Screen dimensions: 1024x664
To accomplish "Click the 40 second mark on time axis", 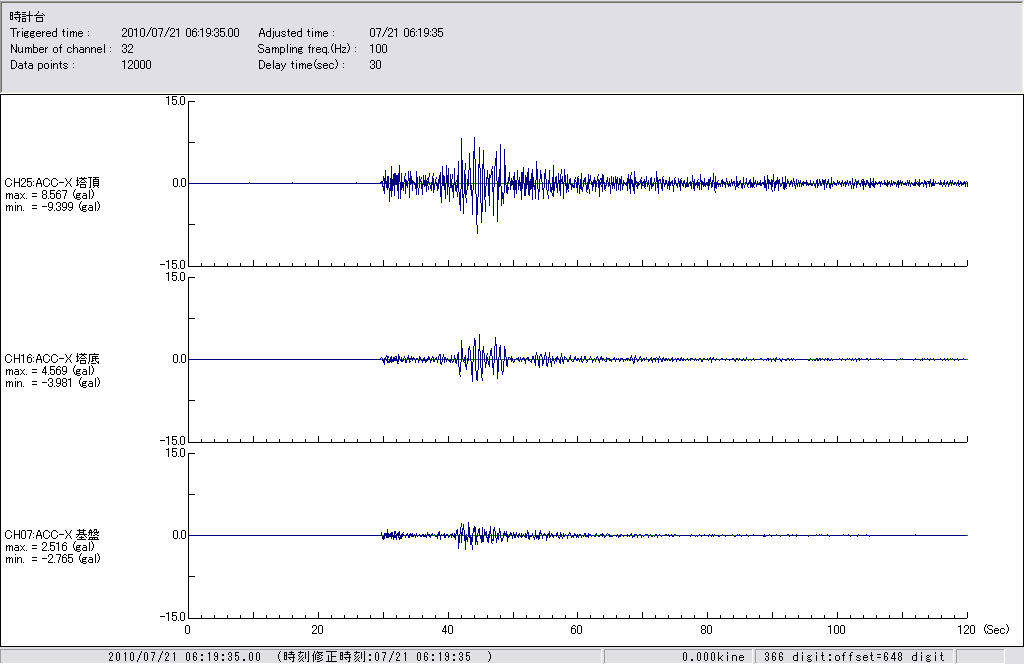I will (447, 630).
